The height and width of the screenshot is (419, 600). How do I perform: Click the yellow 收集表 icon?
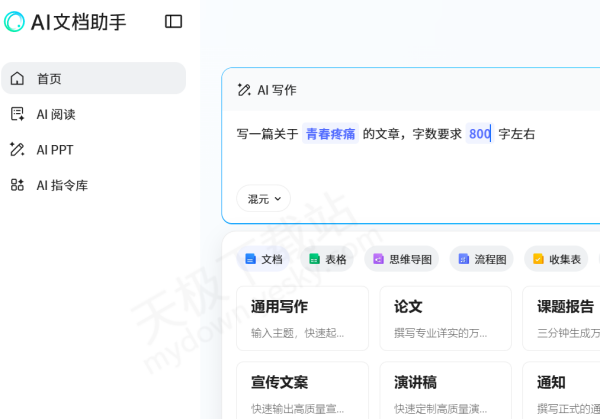tap(538, 259)
